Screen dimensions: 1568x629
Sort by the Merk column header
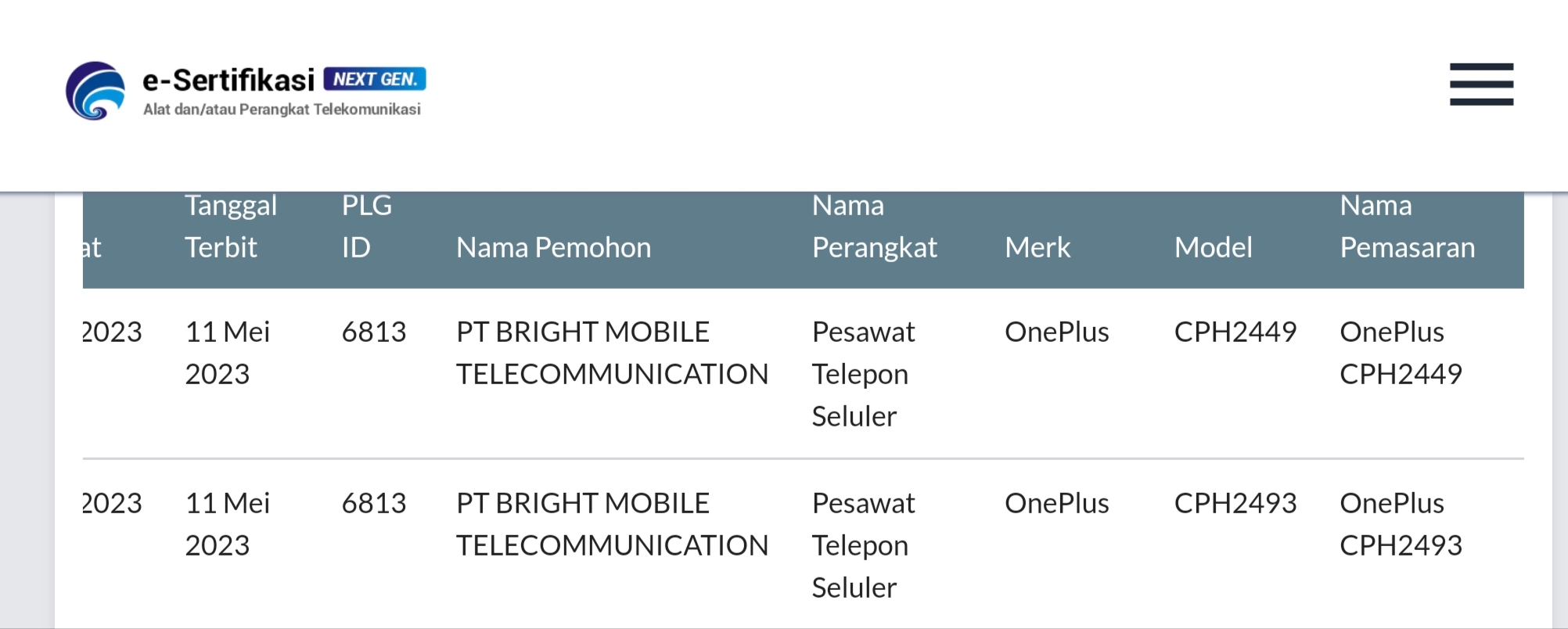[1038, 247]
